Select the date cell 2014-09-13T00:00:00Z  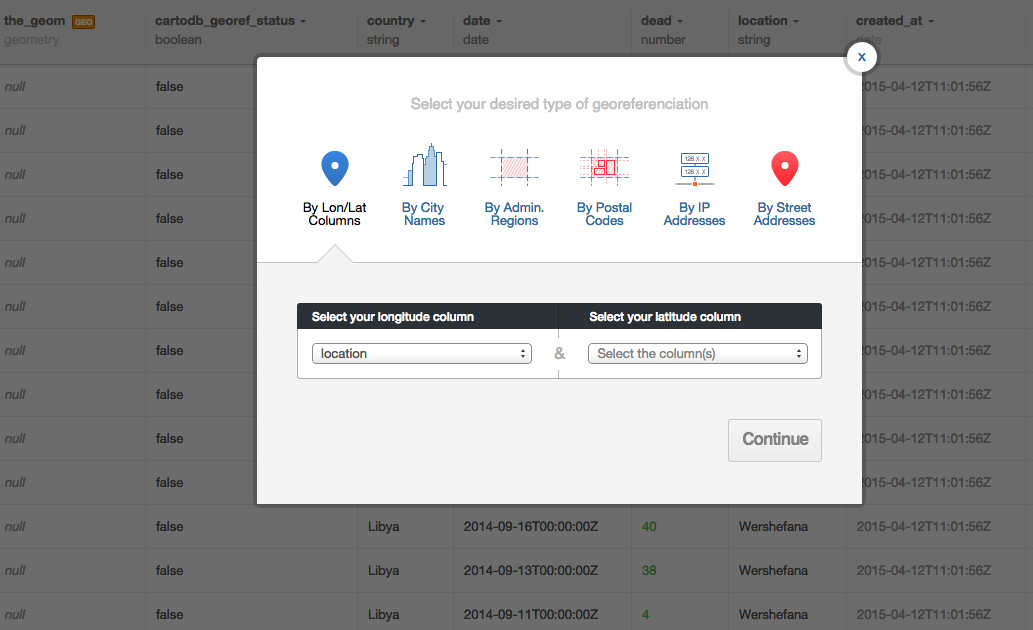pyautogui.click(x=530, y=571)
